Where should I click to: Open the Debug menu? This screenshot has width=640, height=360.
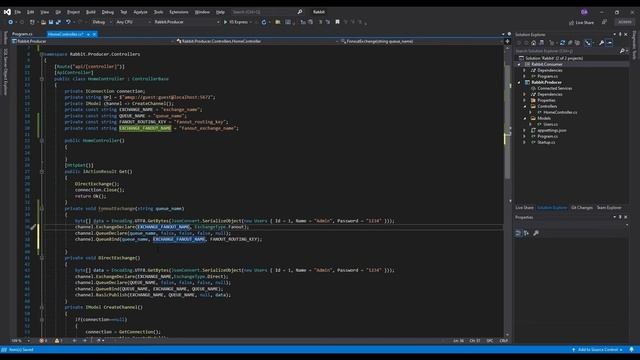pyautogui.click(x=108, y=12)
